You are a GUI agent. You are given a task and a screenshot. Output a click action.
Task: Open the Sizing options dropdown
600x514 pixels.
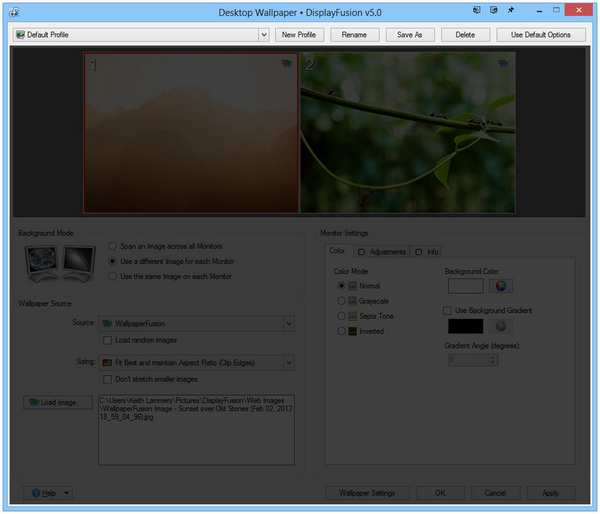click(x=288, y=362)
